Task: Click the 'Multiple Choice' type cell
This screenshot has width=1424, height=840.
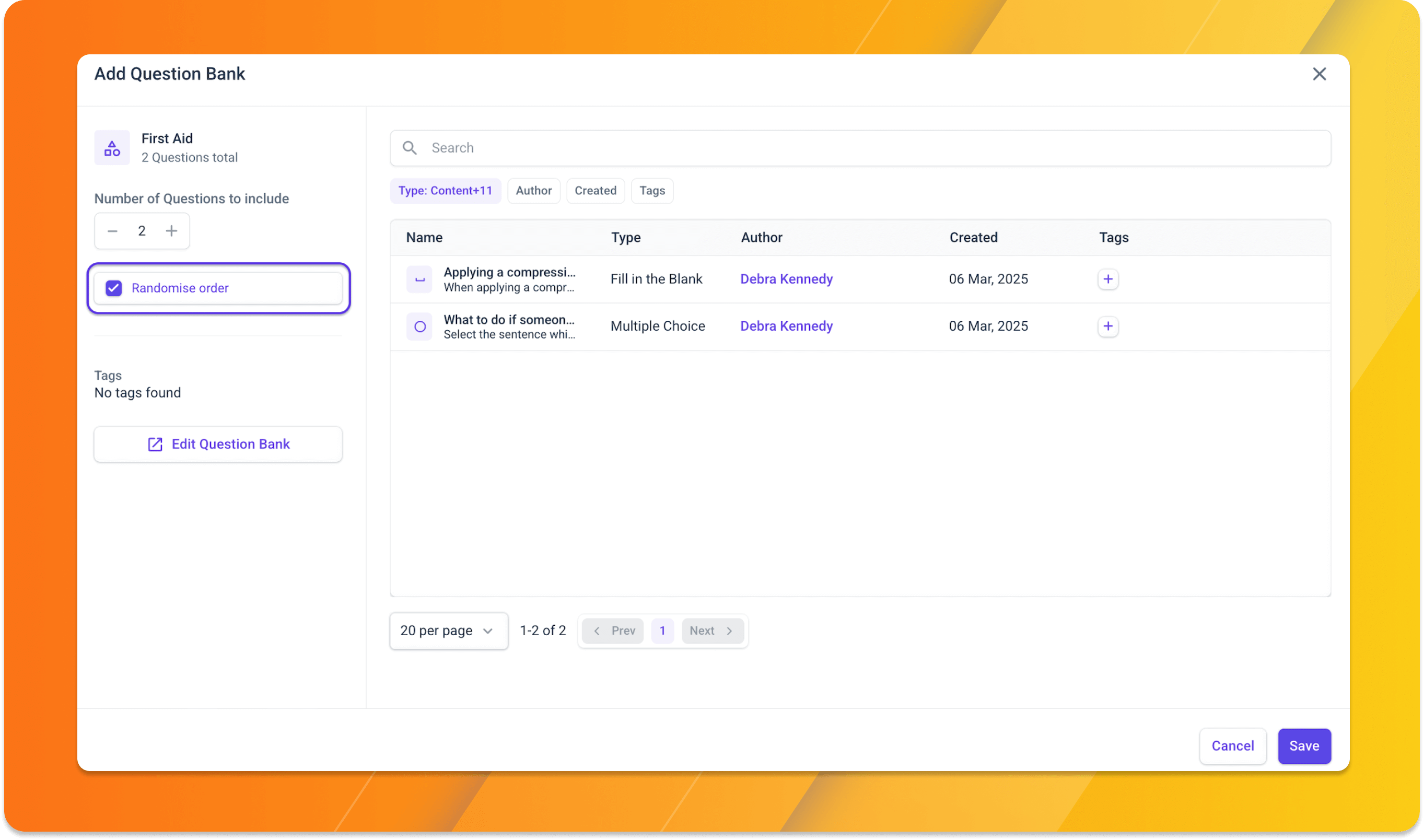Action: [658, 326]
